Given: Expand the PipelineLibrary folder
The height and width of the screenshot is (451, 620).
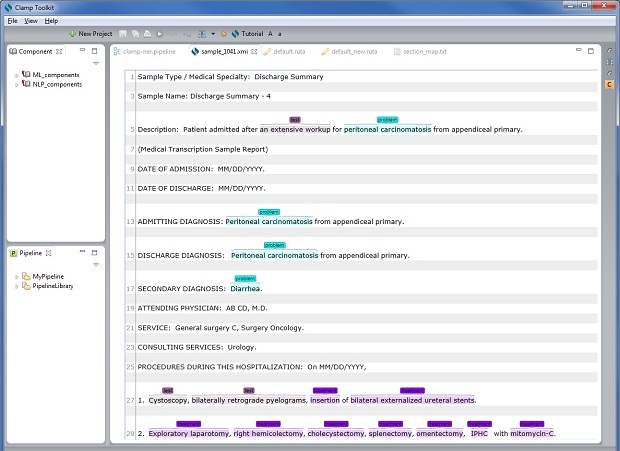Looking at the screenshot, I should (16, 287).
